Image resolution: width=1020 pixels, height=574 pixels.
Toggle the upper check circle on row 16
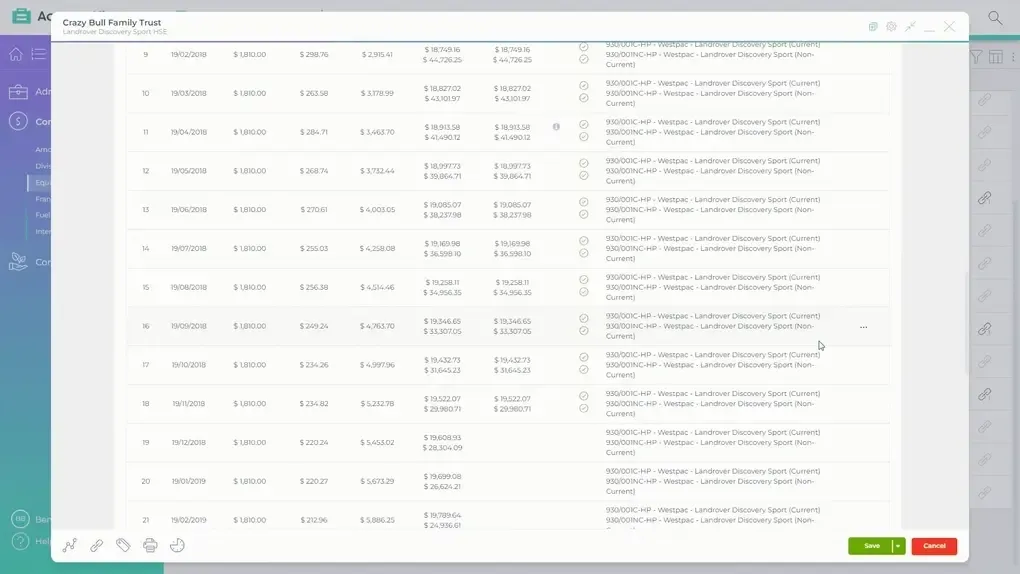[584, 318]
